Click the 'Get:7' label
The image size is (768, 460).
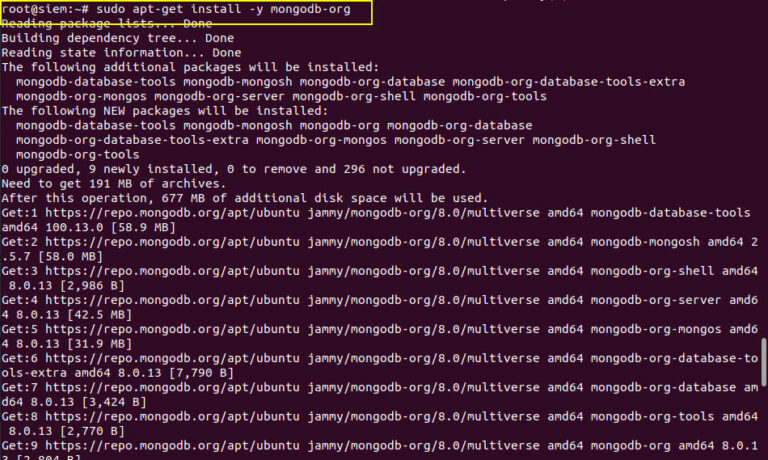[x=20, y=387]
